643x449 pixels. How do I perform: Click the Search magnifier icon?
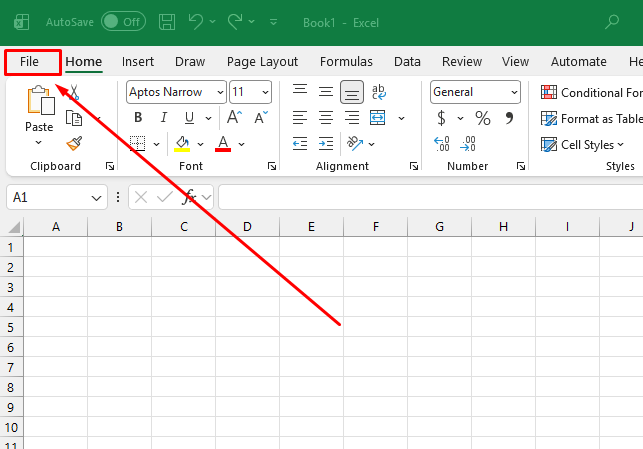click(x=612, y=22)
